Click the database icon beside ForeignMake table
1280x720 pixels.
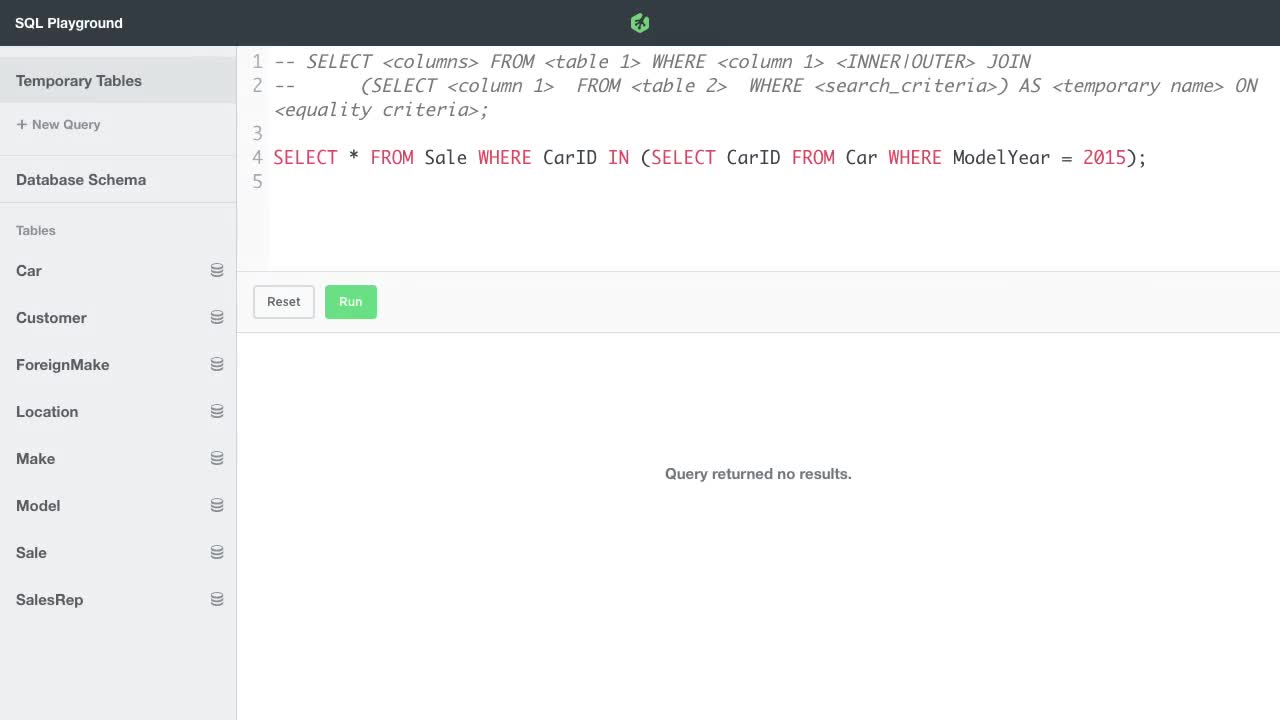217,363
